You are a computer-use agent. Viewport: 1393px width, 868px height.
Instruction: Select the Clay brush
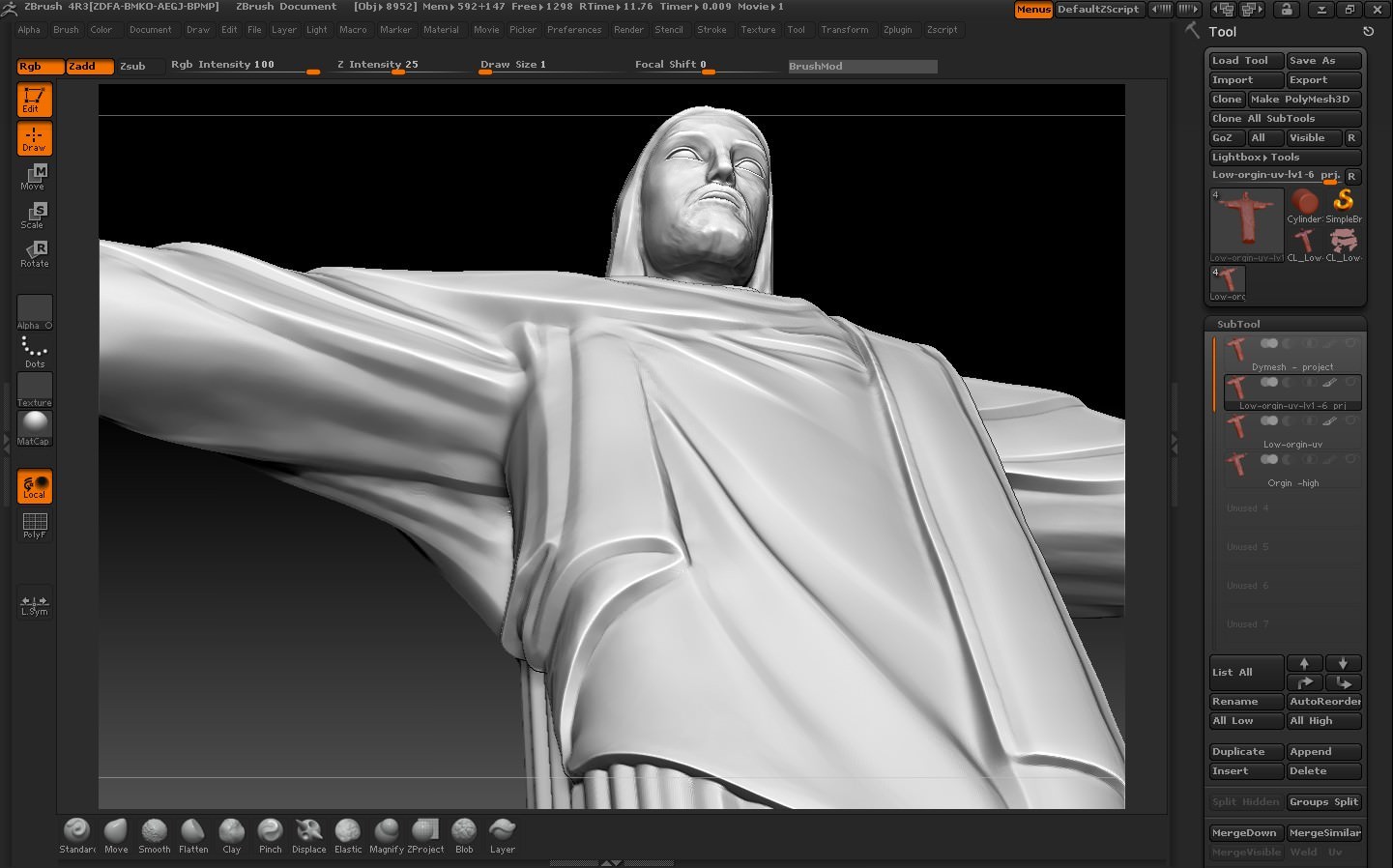click(x=232, y=836)
